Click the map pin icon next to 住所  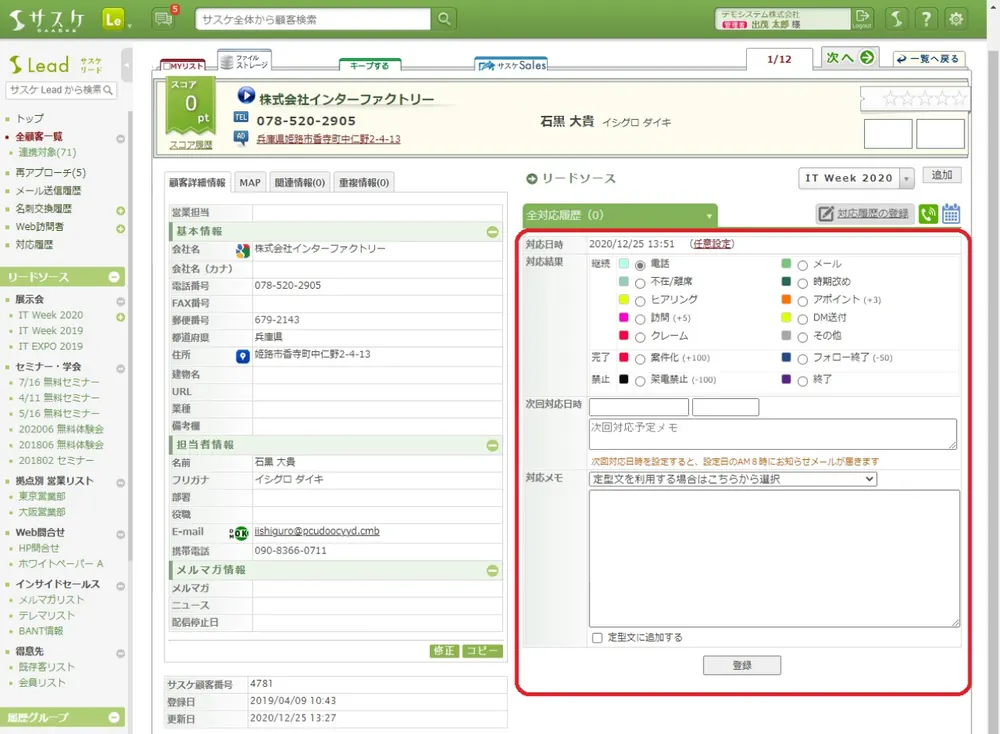click(x=242, y=355)
